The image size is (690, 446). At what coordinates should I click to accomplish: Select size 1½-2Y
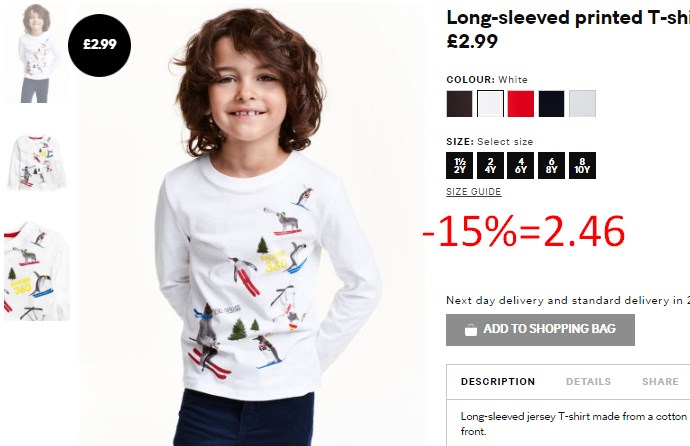pyautogui.click(x=459, y=165)
